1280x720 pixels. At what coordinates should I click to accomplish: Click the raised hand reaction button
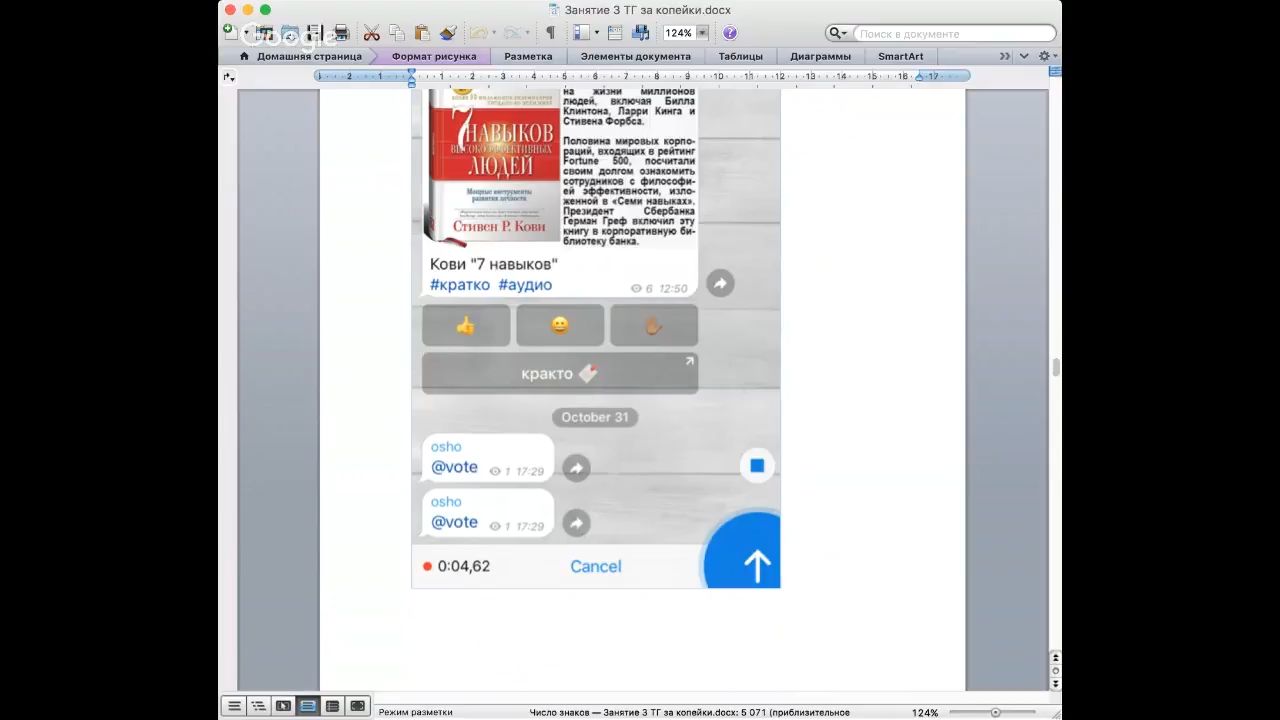click(654, 326)
